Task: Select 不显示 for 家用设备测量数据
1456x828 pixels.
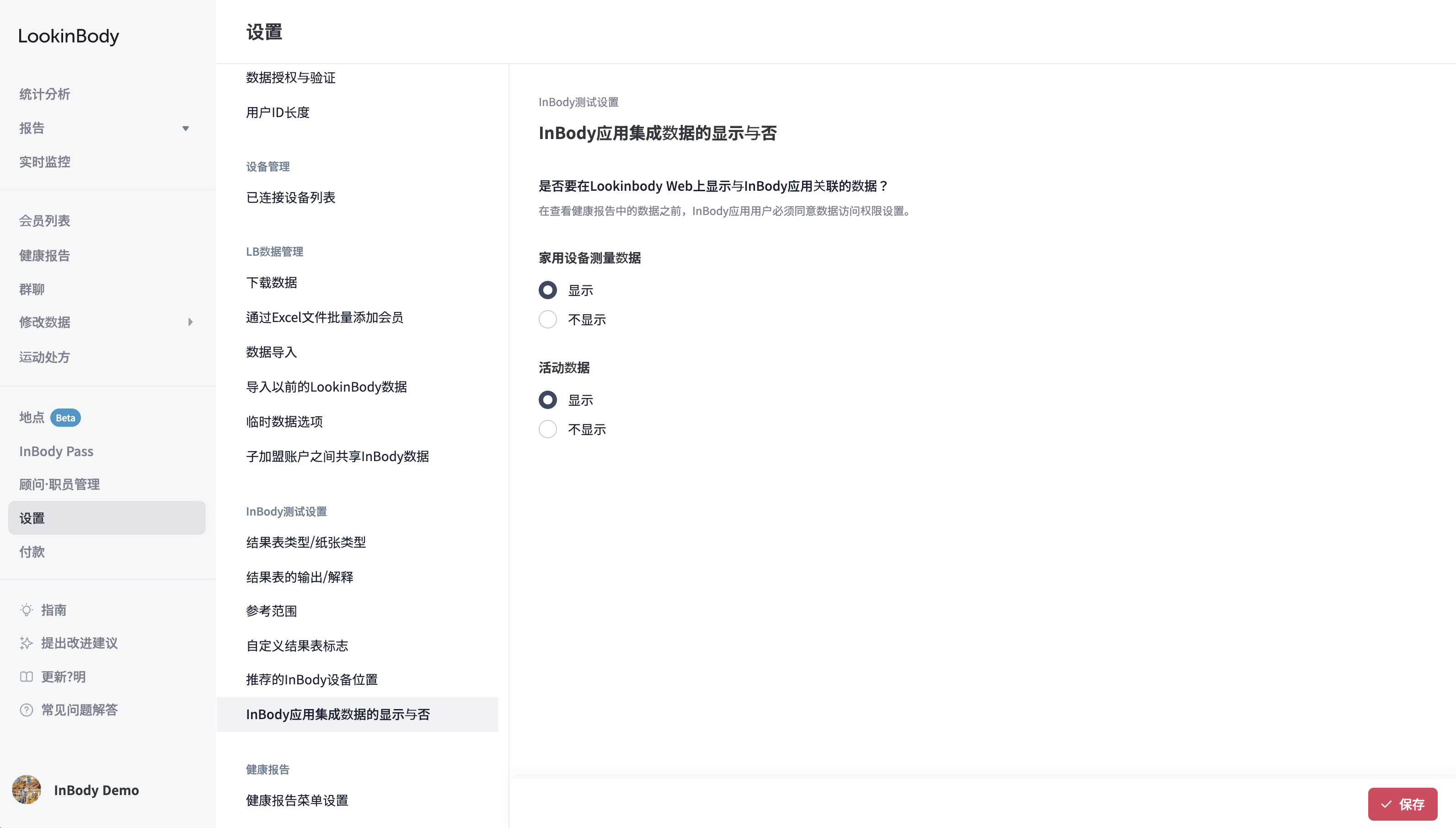Action: pyautogui.click(x=548, y=320)
